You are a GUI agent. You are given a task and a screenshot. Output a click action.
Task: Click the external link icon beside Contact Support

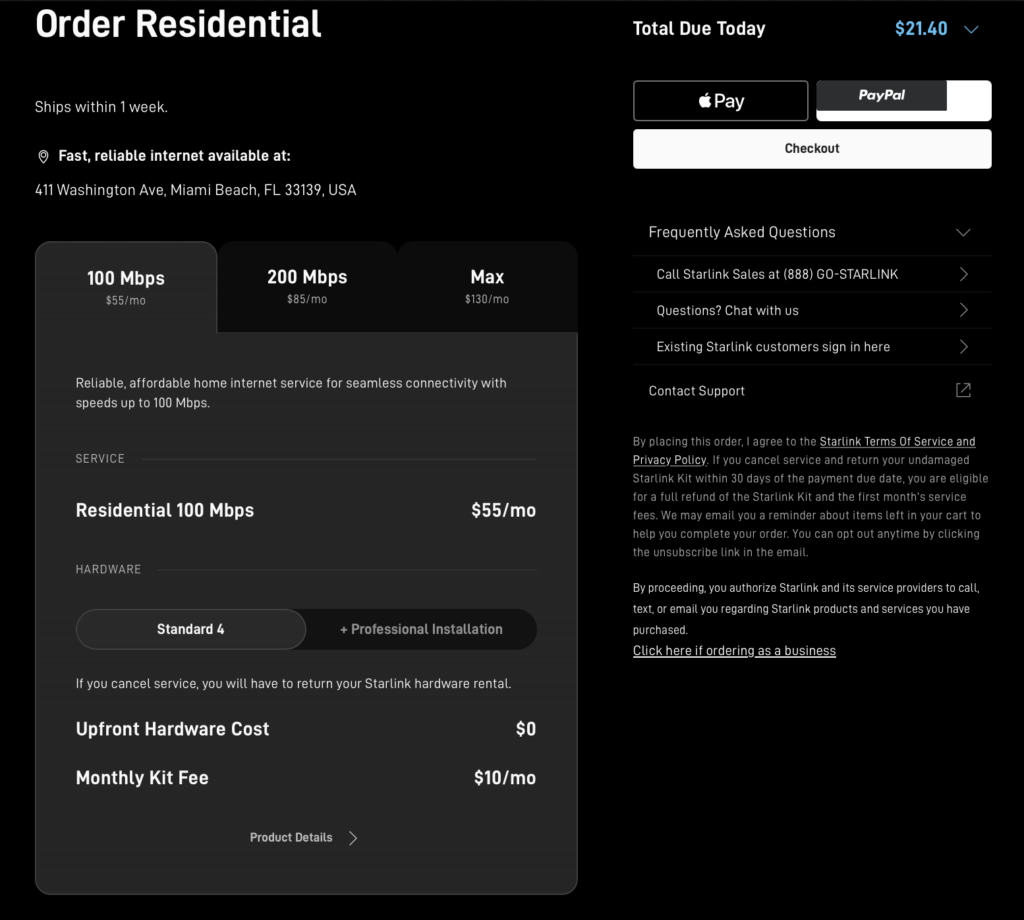[x=963, y=390]
